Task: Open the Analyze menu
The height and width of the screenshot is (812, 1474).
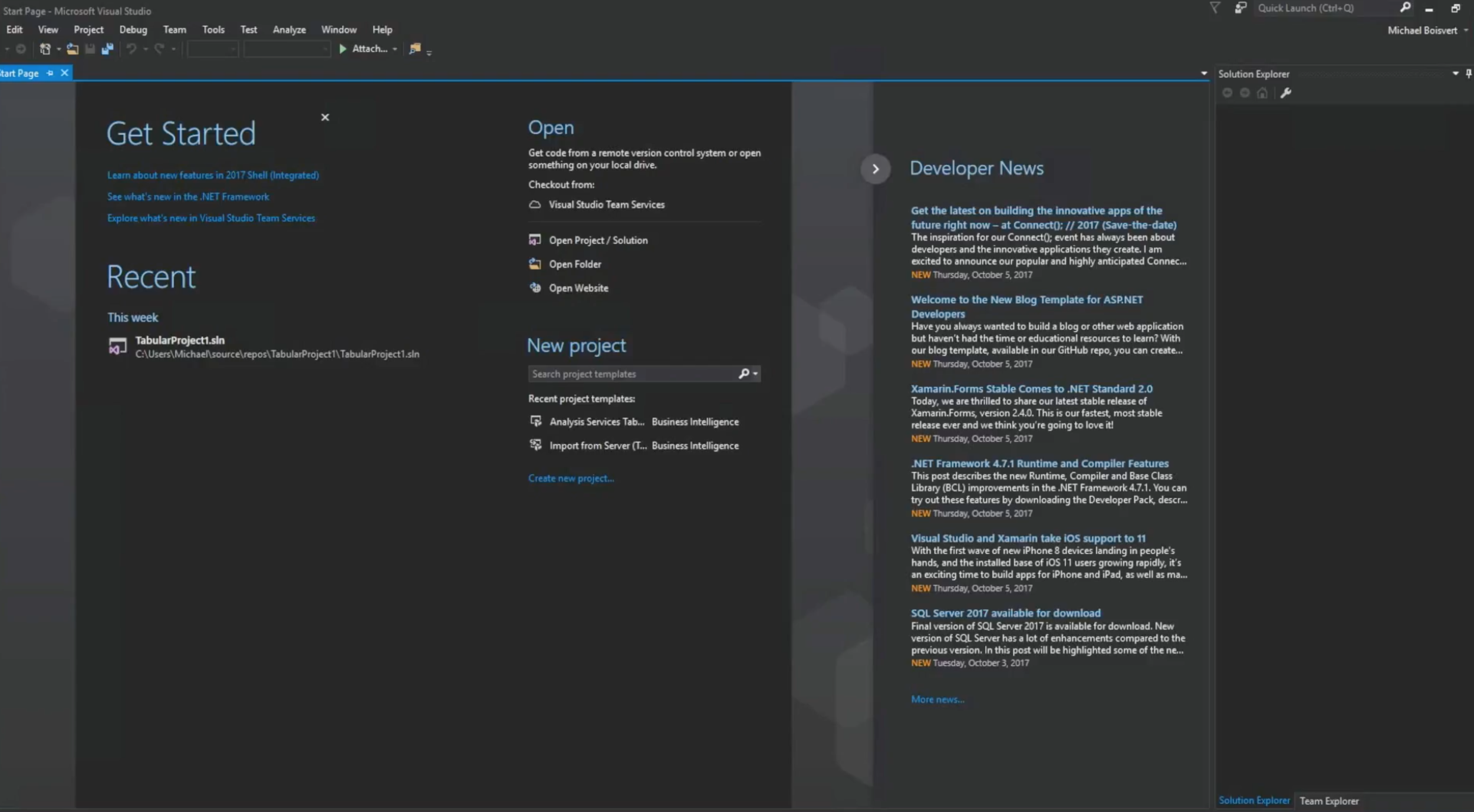Action: tap(289, 29)
